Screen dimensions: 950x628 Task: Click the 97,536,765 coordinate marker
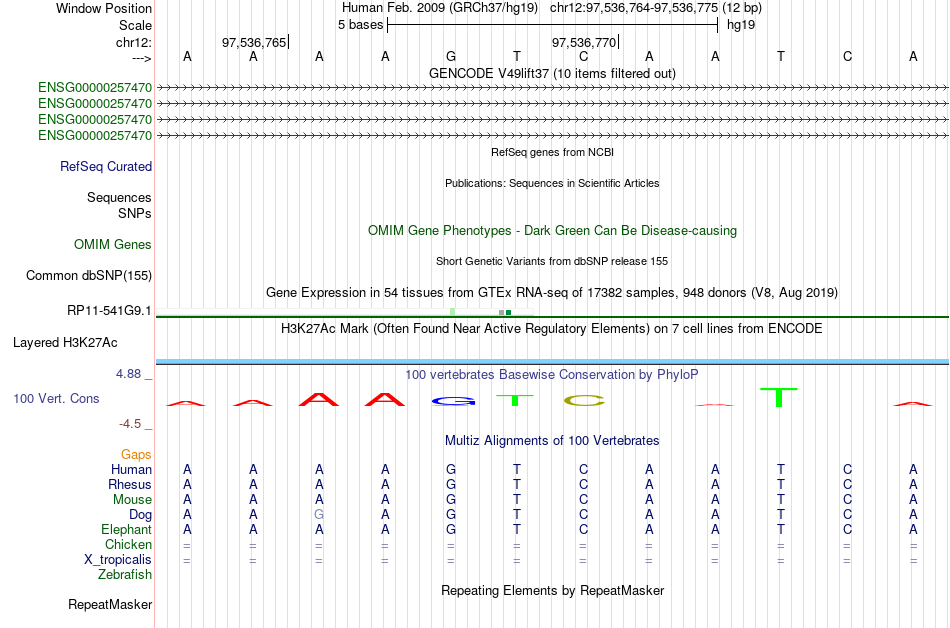[254, 42]
